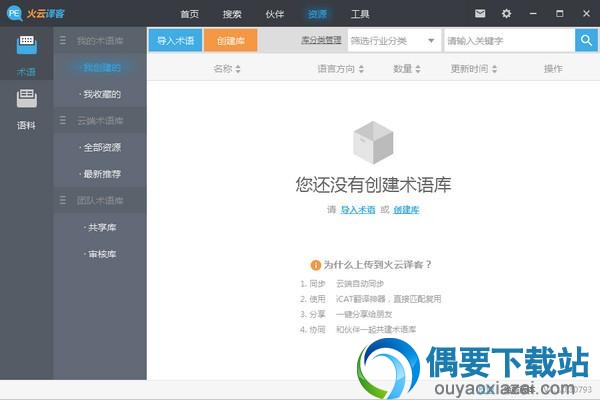Viewport: 600px width, 400px height.
Task: Open the settings gear icon
Action: click(506, 14)
